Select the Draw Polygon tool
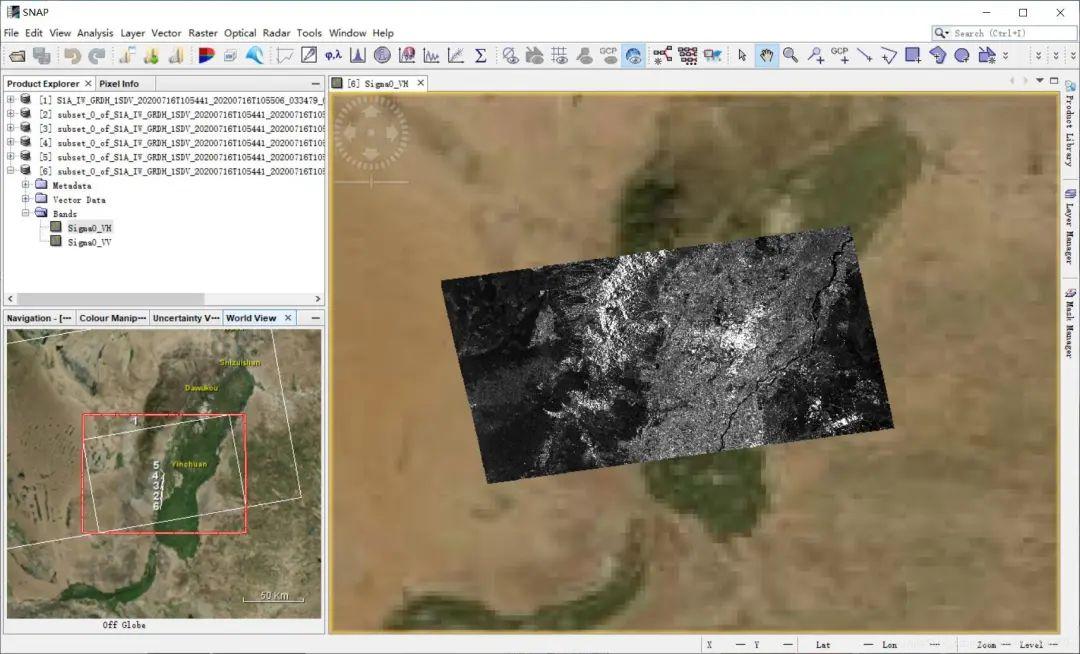Image resolution: width=1080 pixels, height=654 pixels. coord(938,56)
